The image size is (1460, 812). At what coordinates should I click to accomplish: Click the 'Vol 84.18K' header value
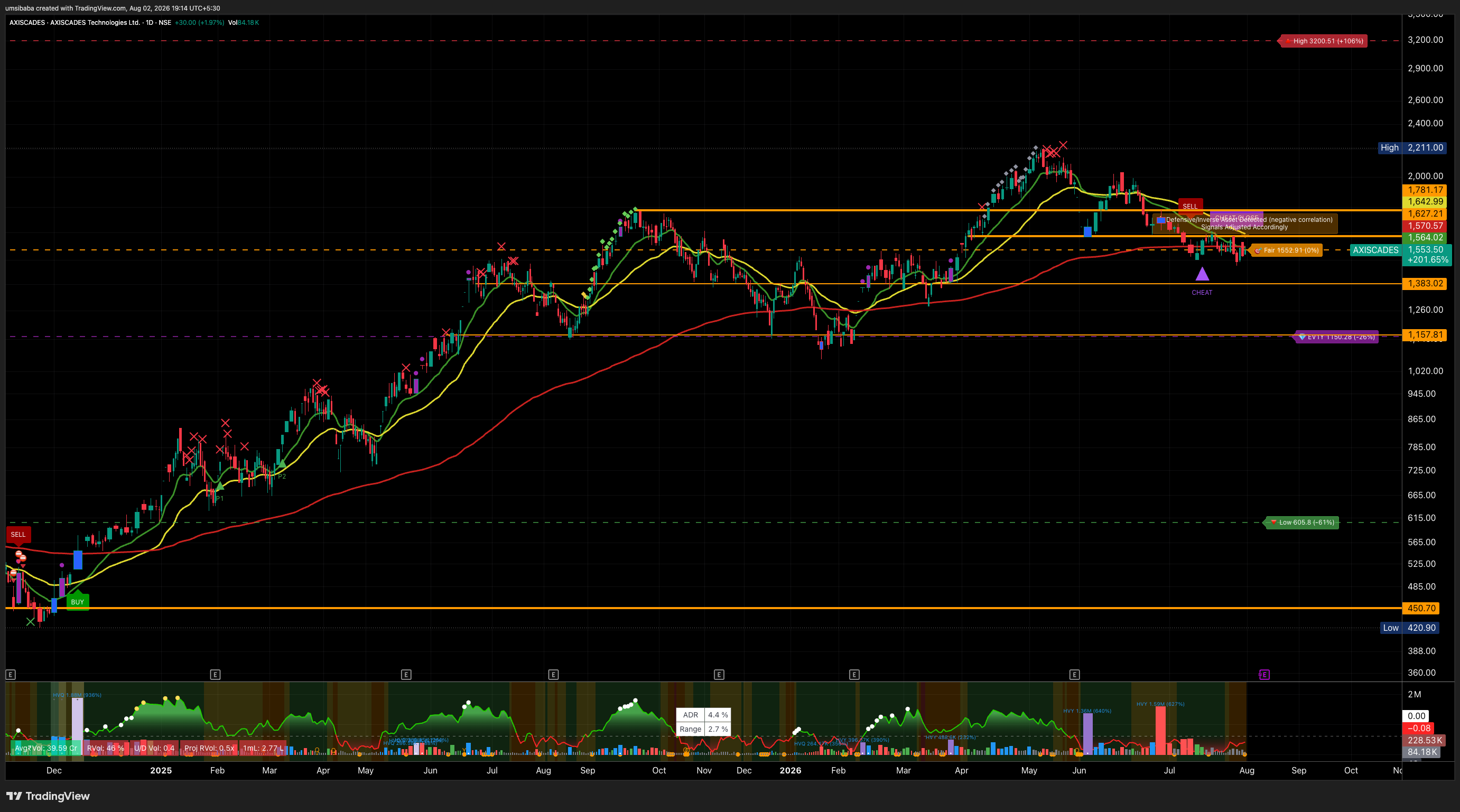[244, 23]
